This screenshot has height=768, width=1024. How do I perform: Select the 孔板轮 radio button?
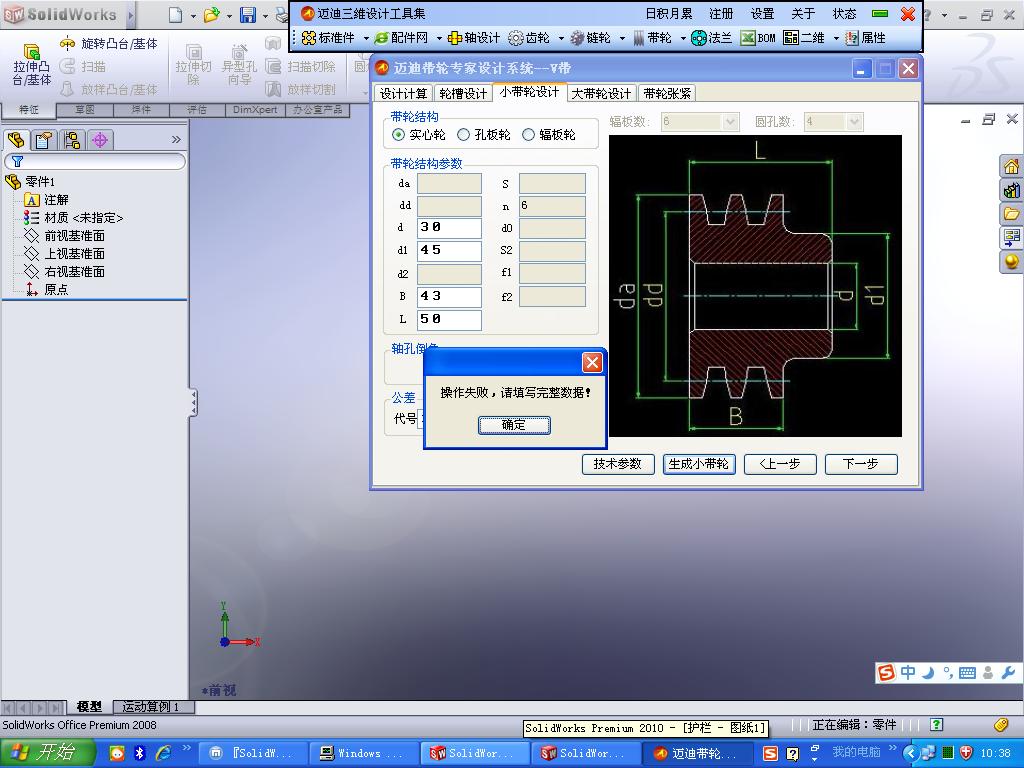click(x=463, y=135)
